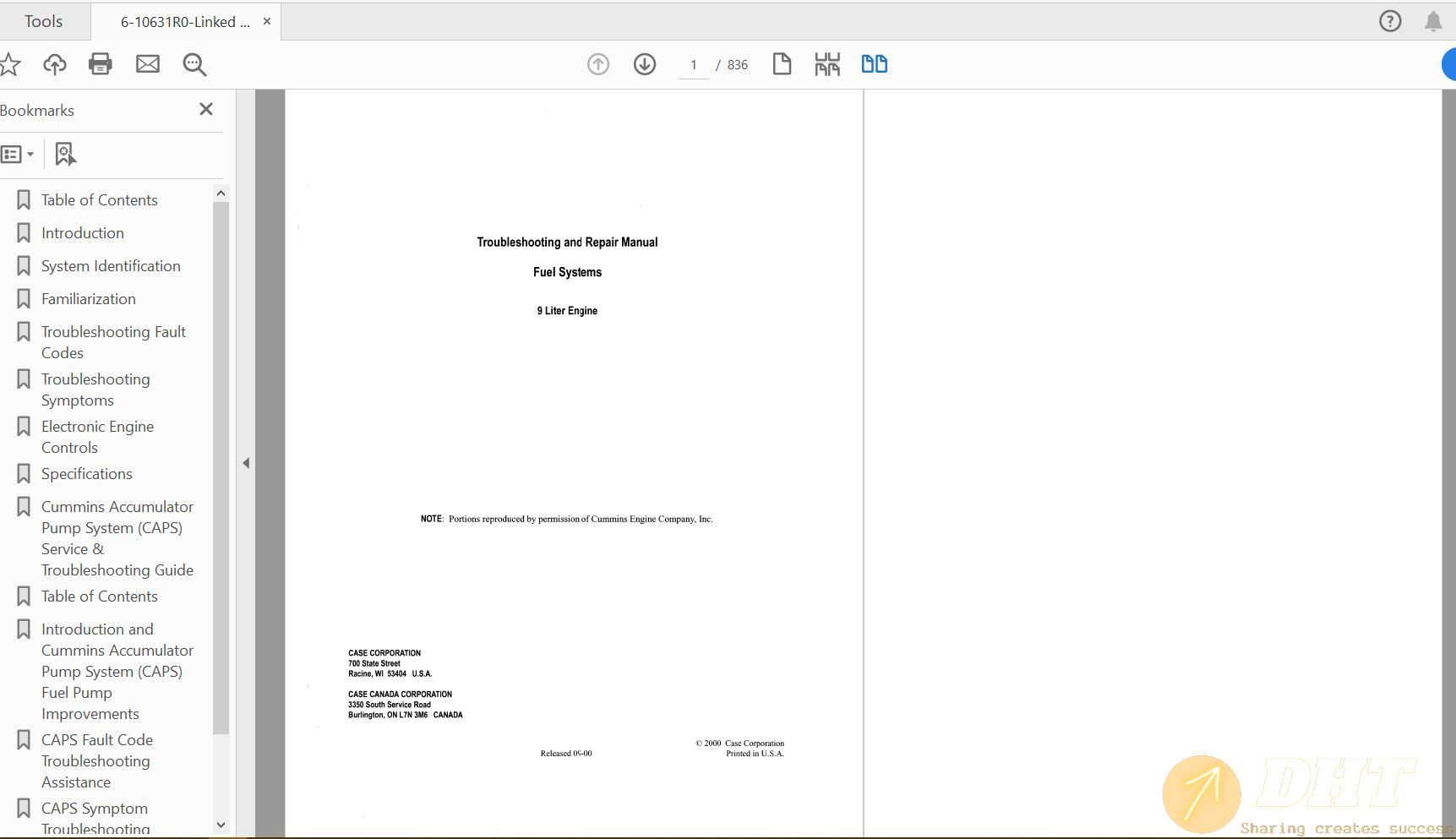Print the document with the printer icon
This screenshot has width=1456, height=839.
tap(101, 64)
